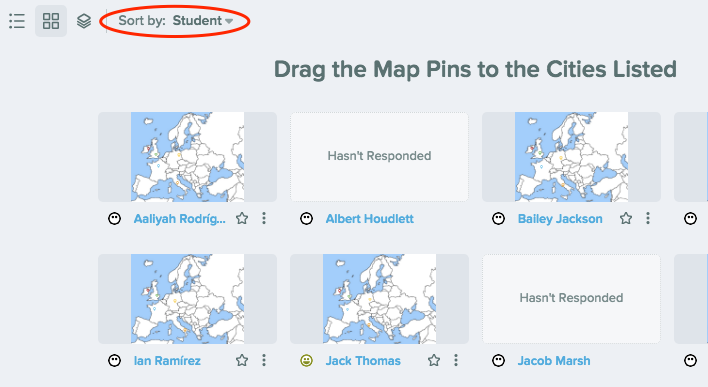Star Bailey Jackson's response
708x387 pixels.
point(626,219)
